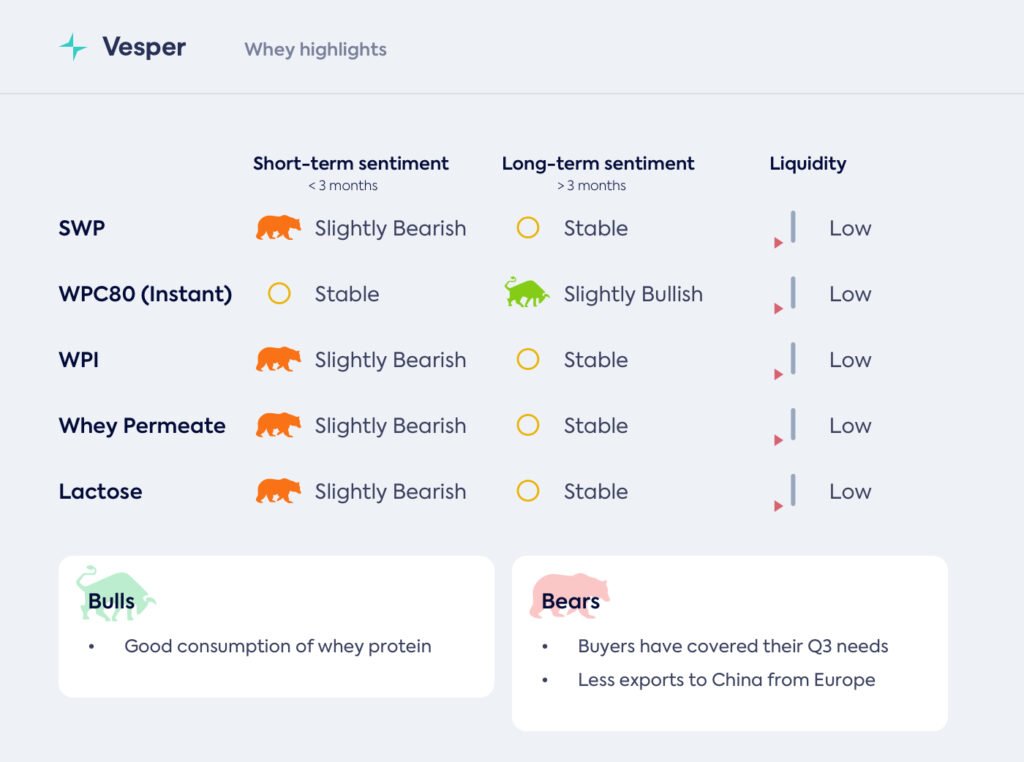The width and height of the screenshot is (1024, 762).
Task: Click the WPC80 long-term bull icon
Action: click(527, 293)
